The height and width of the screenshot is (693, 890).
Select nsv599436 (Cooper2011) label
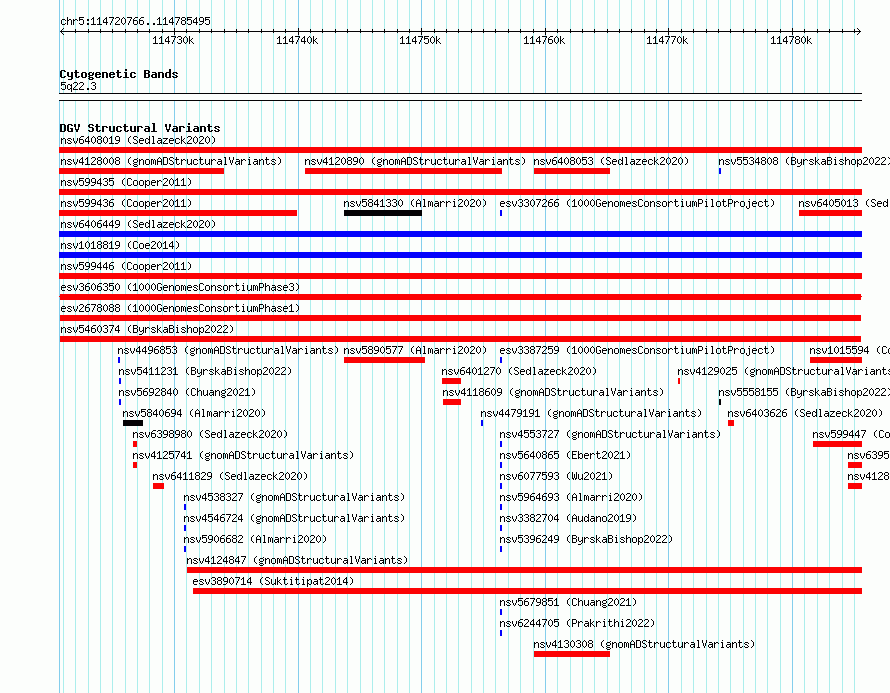[x=126, y=203]
